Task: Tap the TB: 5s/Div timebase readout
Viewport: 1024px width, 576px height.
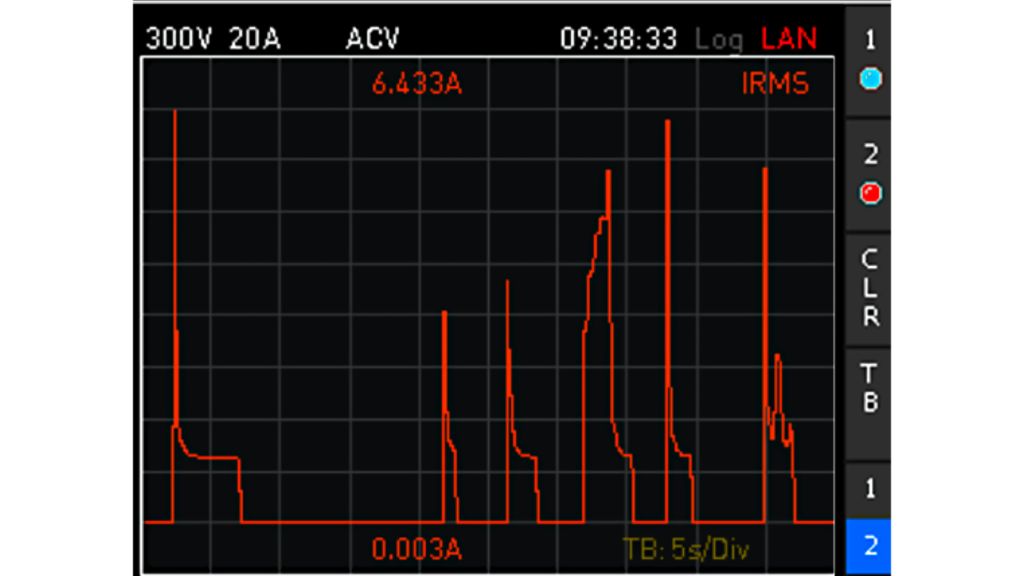Action: [x=685, y=549]
